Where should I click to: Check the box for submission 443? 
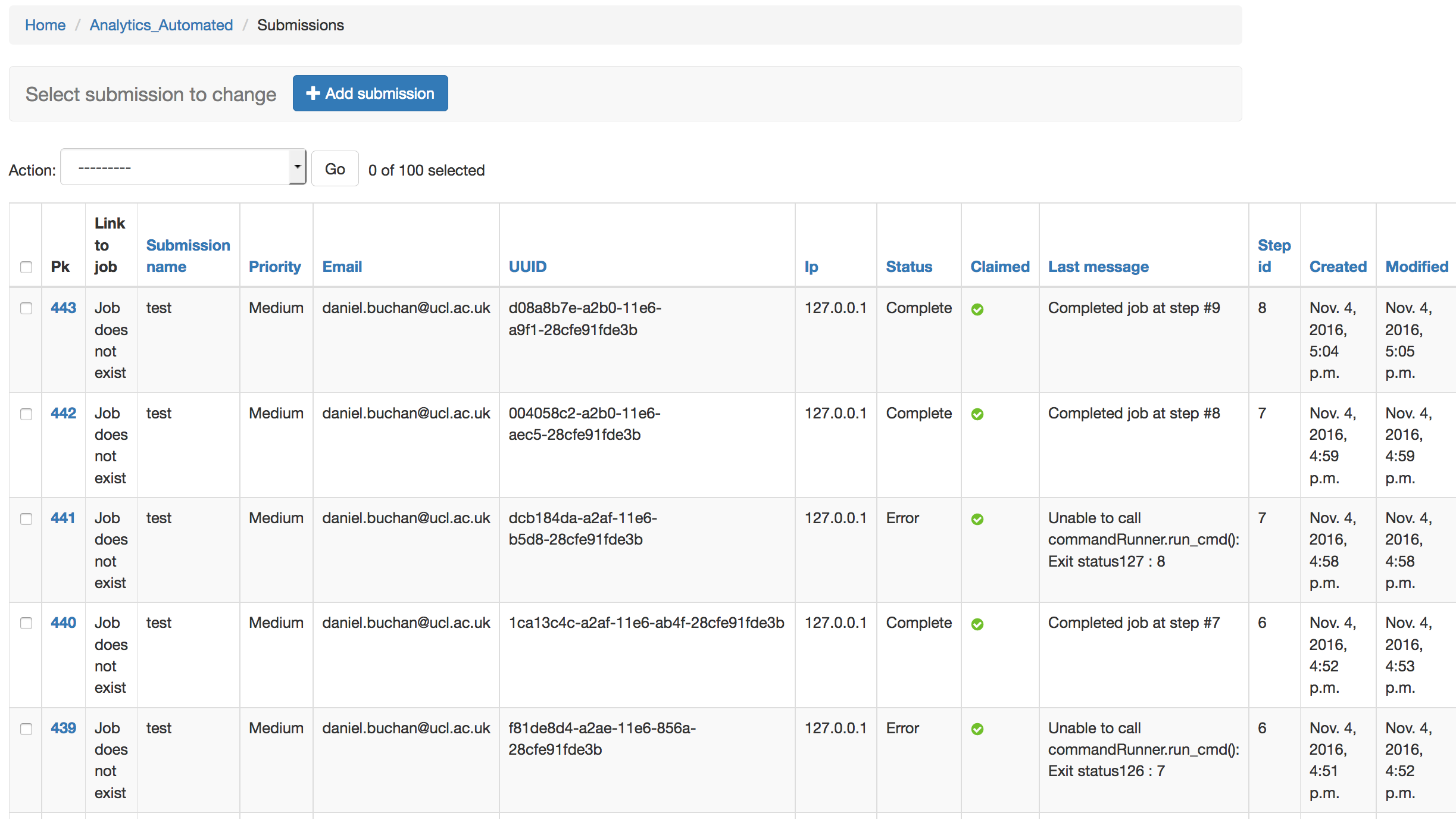click(x=26, y=308)
